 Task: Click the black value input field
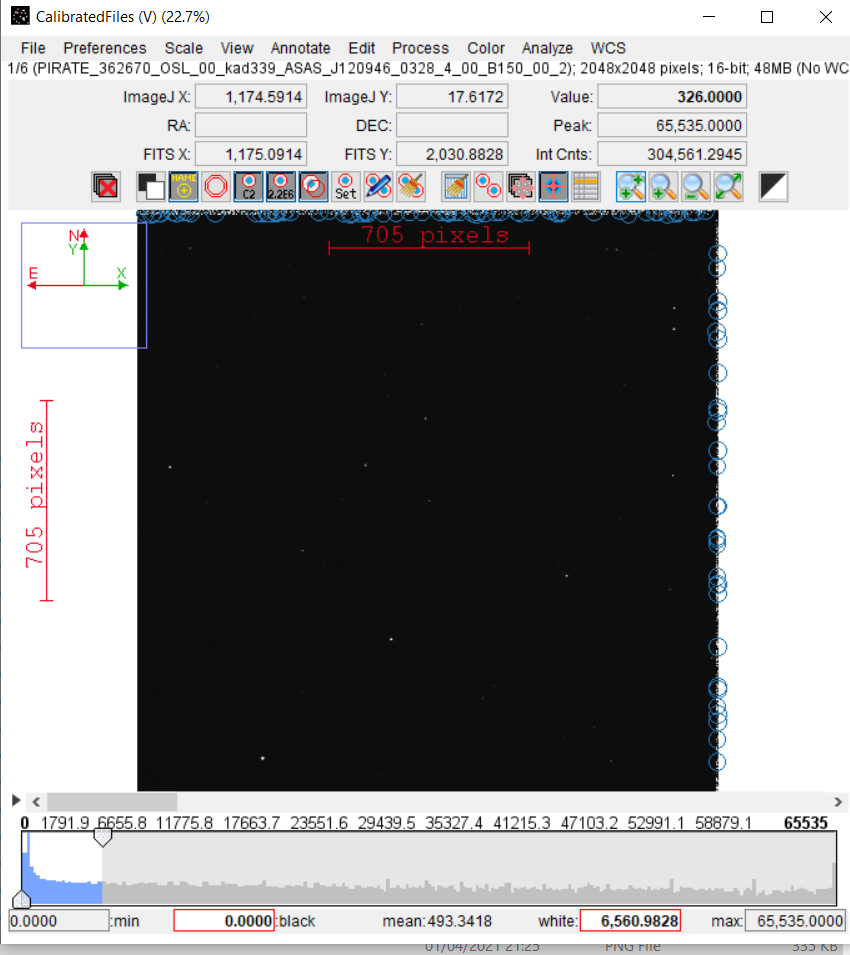pyautogui.click(x=224, y=920)
